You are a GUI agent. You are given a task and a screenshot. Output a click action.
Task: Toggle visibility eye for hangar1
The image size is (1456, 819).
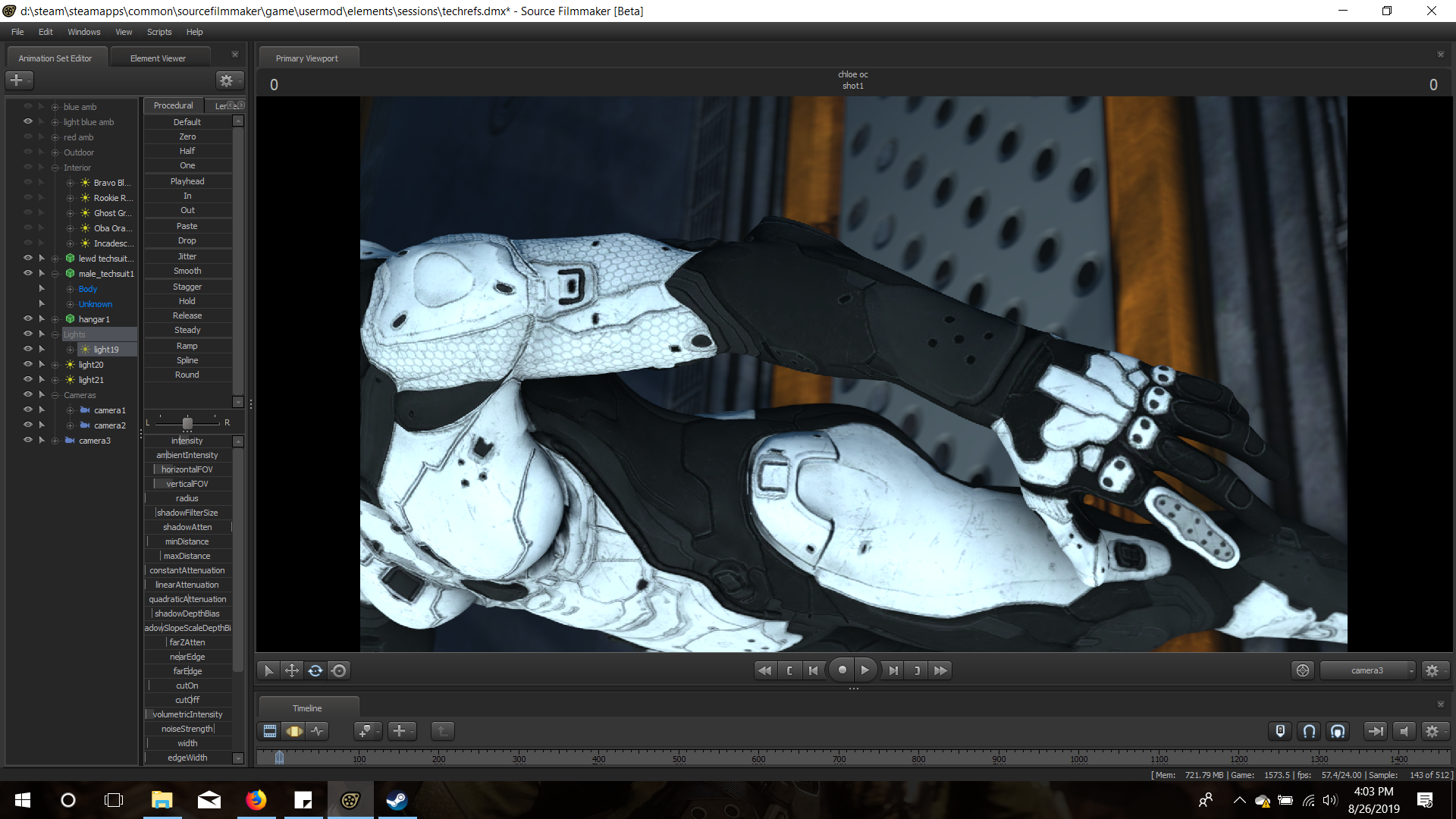pyautogui.click(x=28, y=318)
